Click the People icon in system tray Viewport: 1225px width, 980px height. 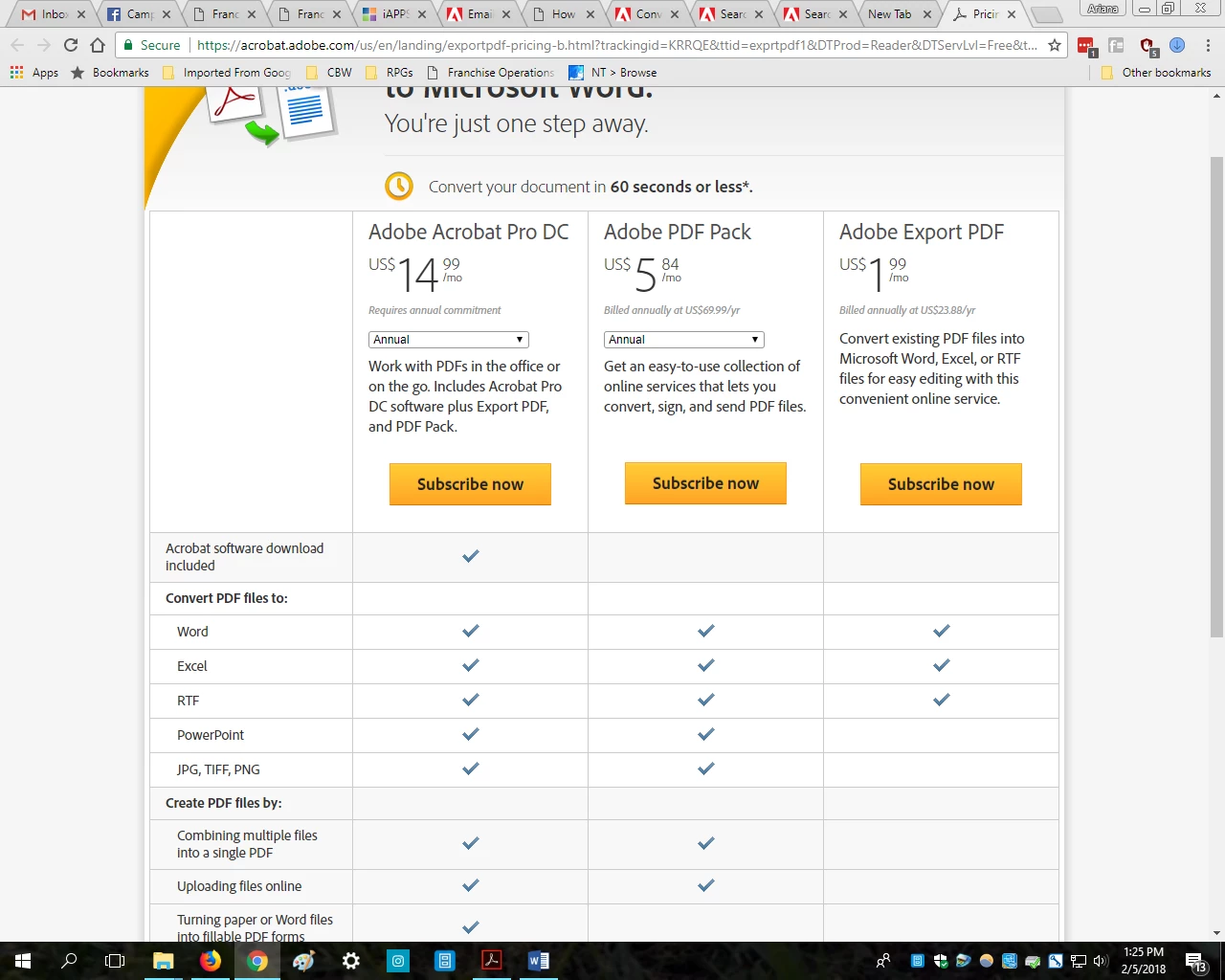pos(883,961)
